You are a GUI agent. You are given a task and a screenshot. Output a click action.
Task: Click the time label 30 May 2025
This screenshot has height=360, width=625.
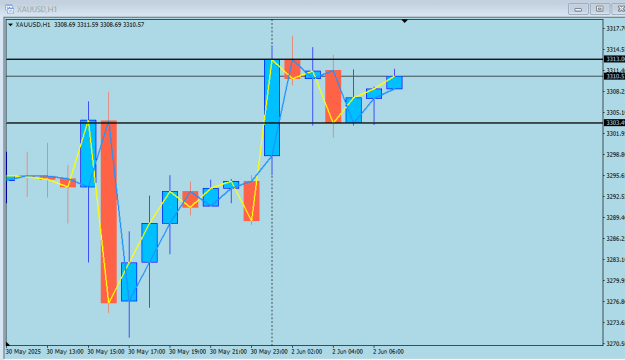click(x=23, y=352)
